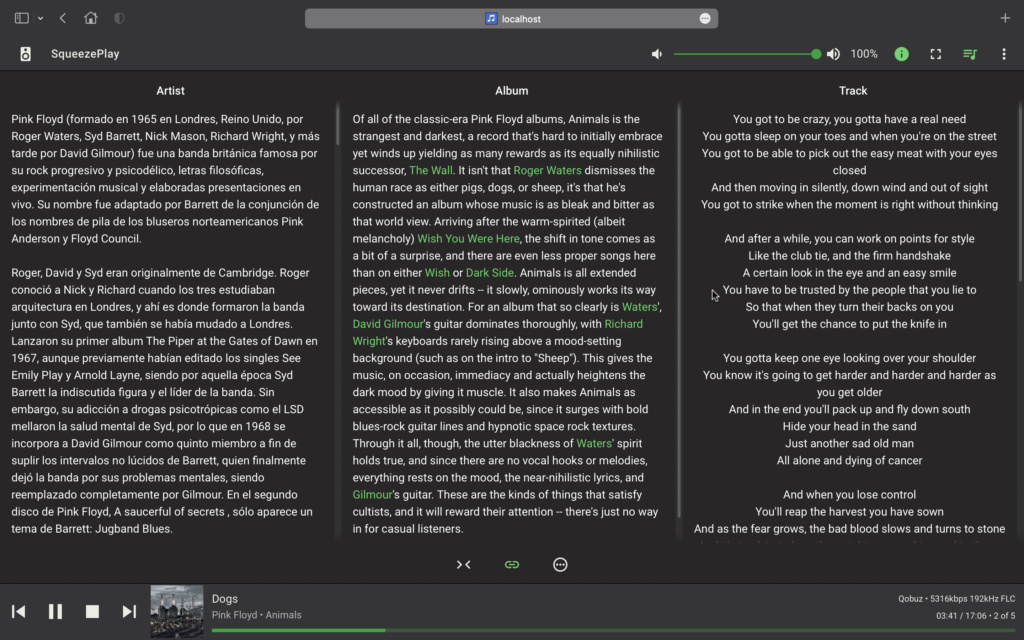Click Pink Floyd • Animals subtitle
1024x640 pixels.
(257, 615)
